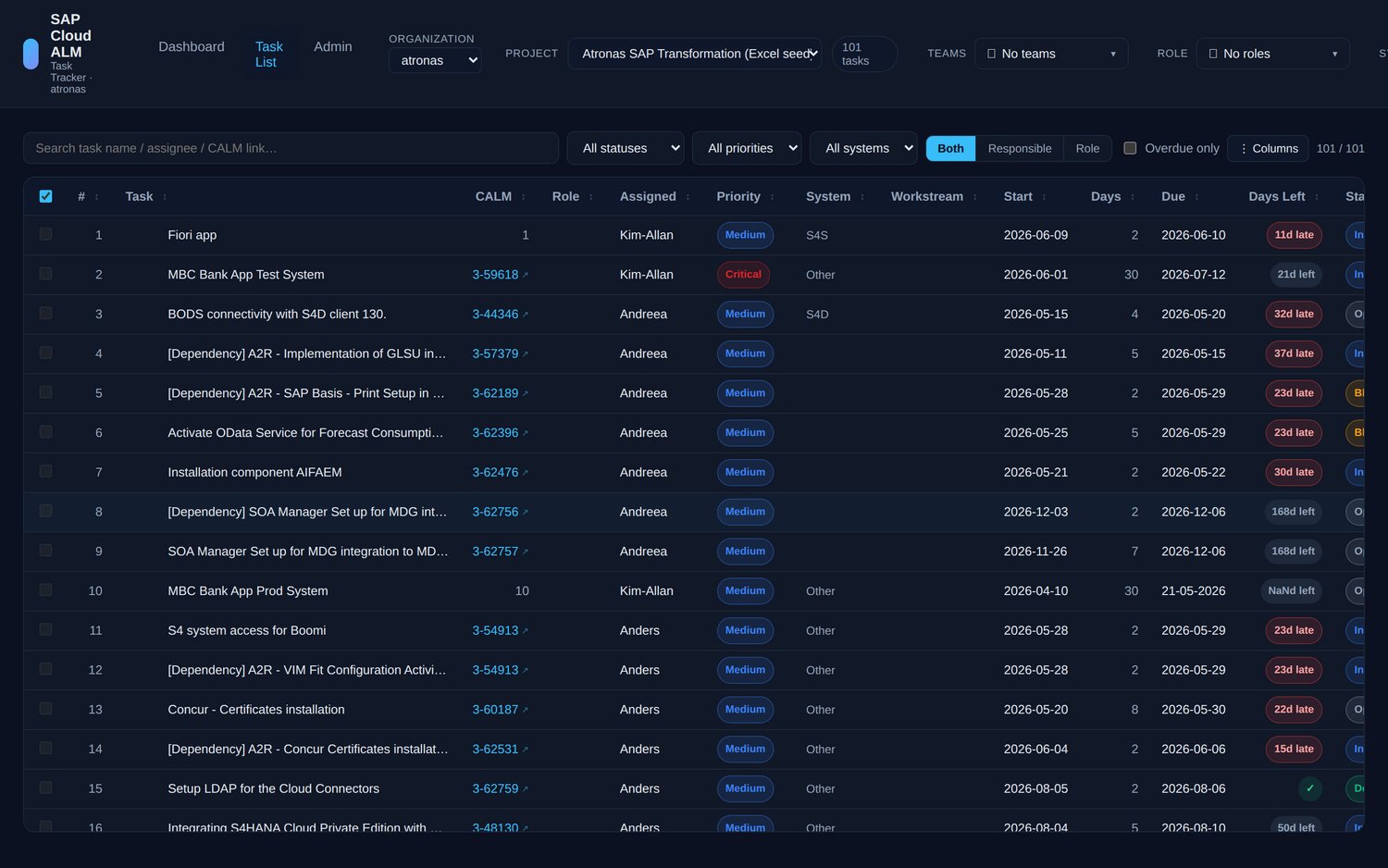This screenshot has height=868, width=1388.
Task: Enable the Overdue only checkbox
Action: click(1130, 148)
